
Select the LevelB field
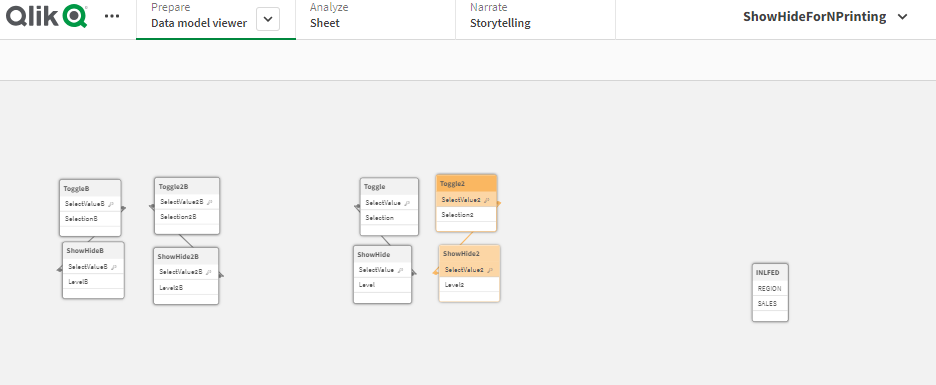point(93,282)
